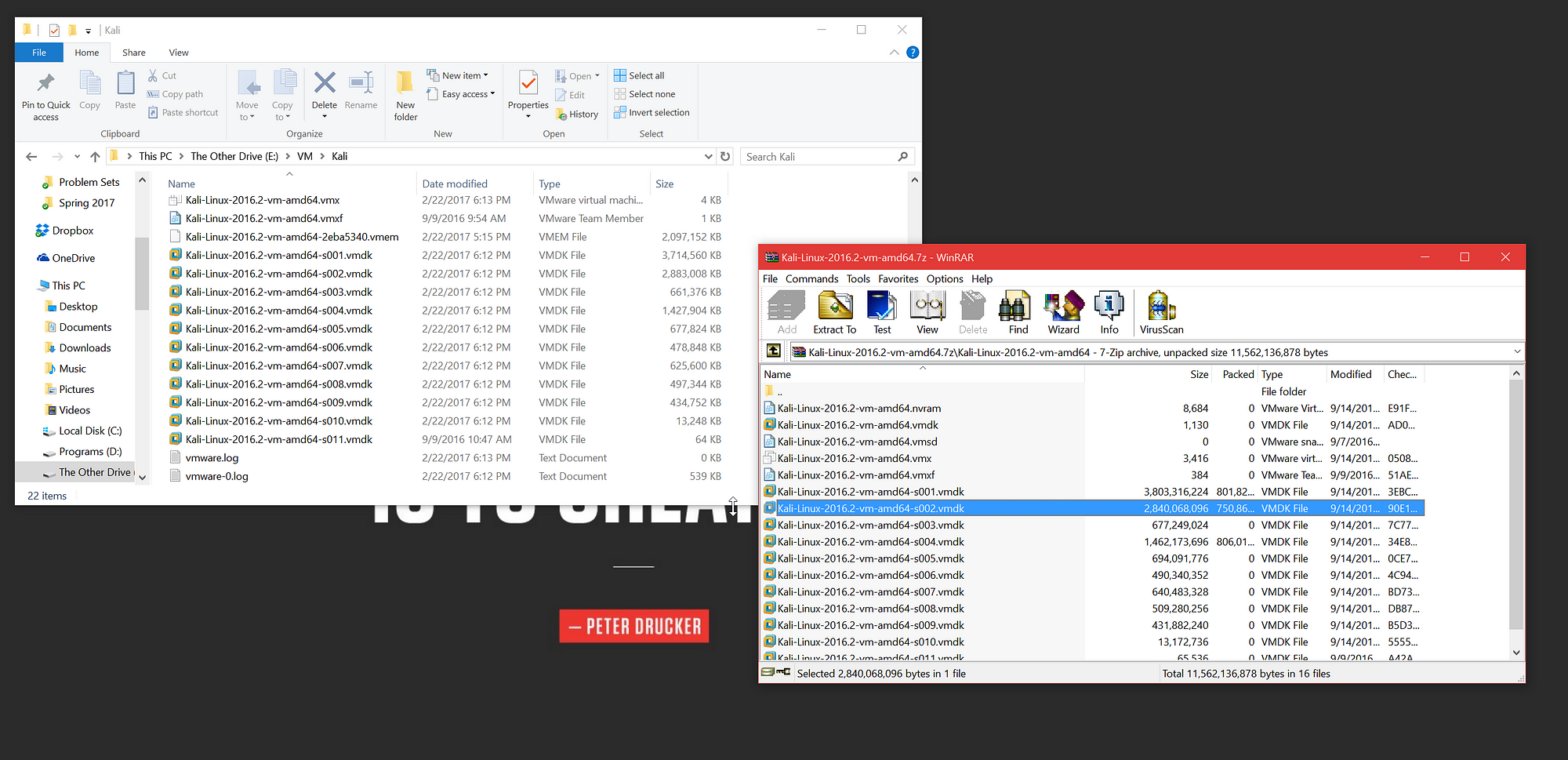Click the Search Kali field
Image resolution: width=1568 pixels, height=760 pixels.
pos(826,156)
